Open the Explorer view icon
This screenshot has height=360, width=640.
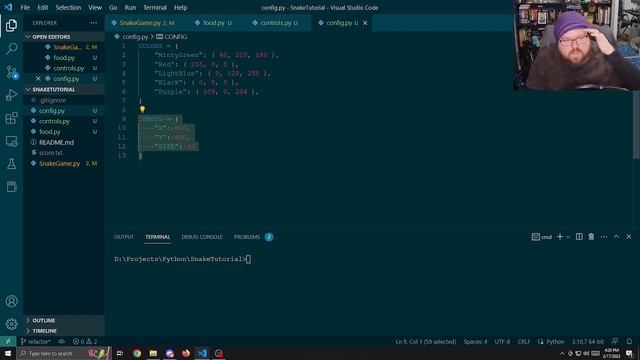tap(11, 25)
